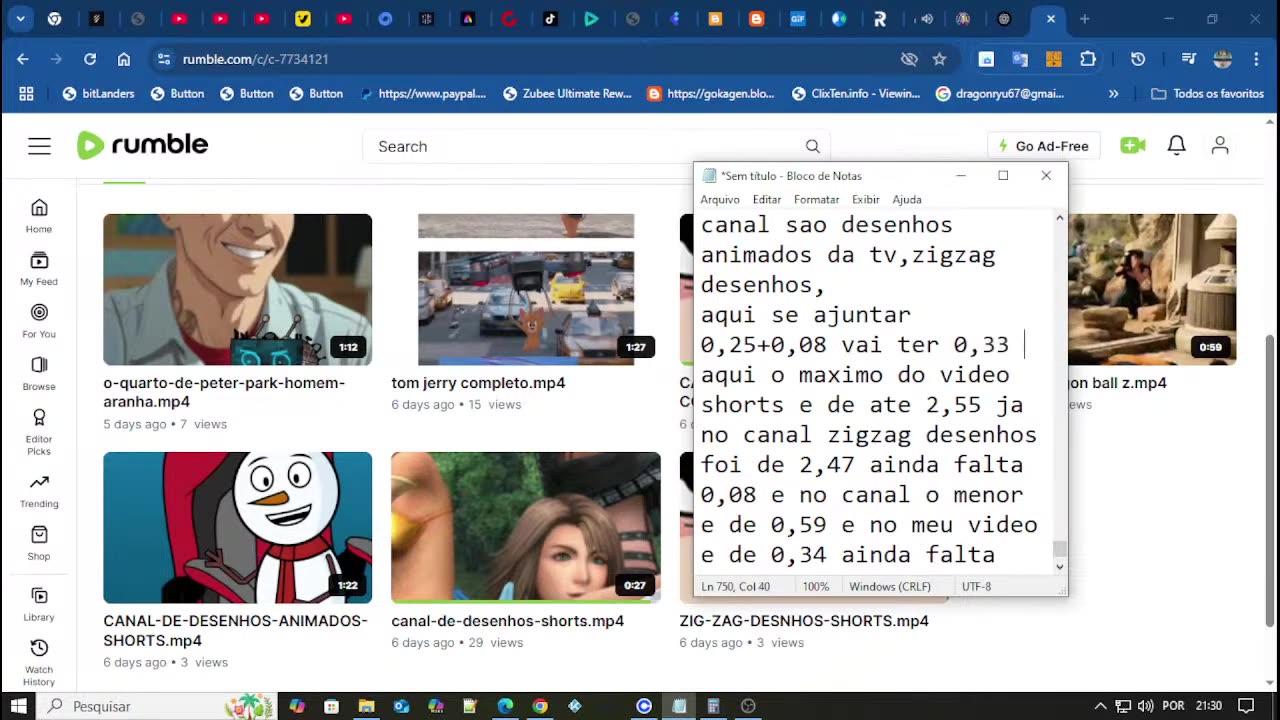Click Notepad scrollbar down arrow
The image size is (1280, 720).
tap(1060, 567)
